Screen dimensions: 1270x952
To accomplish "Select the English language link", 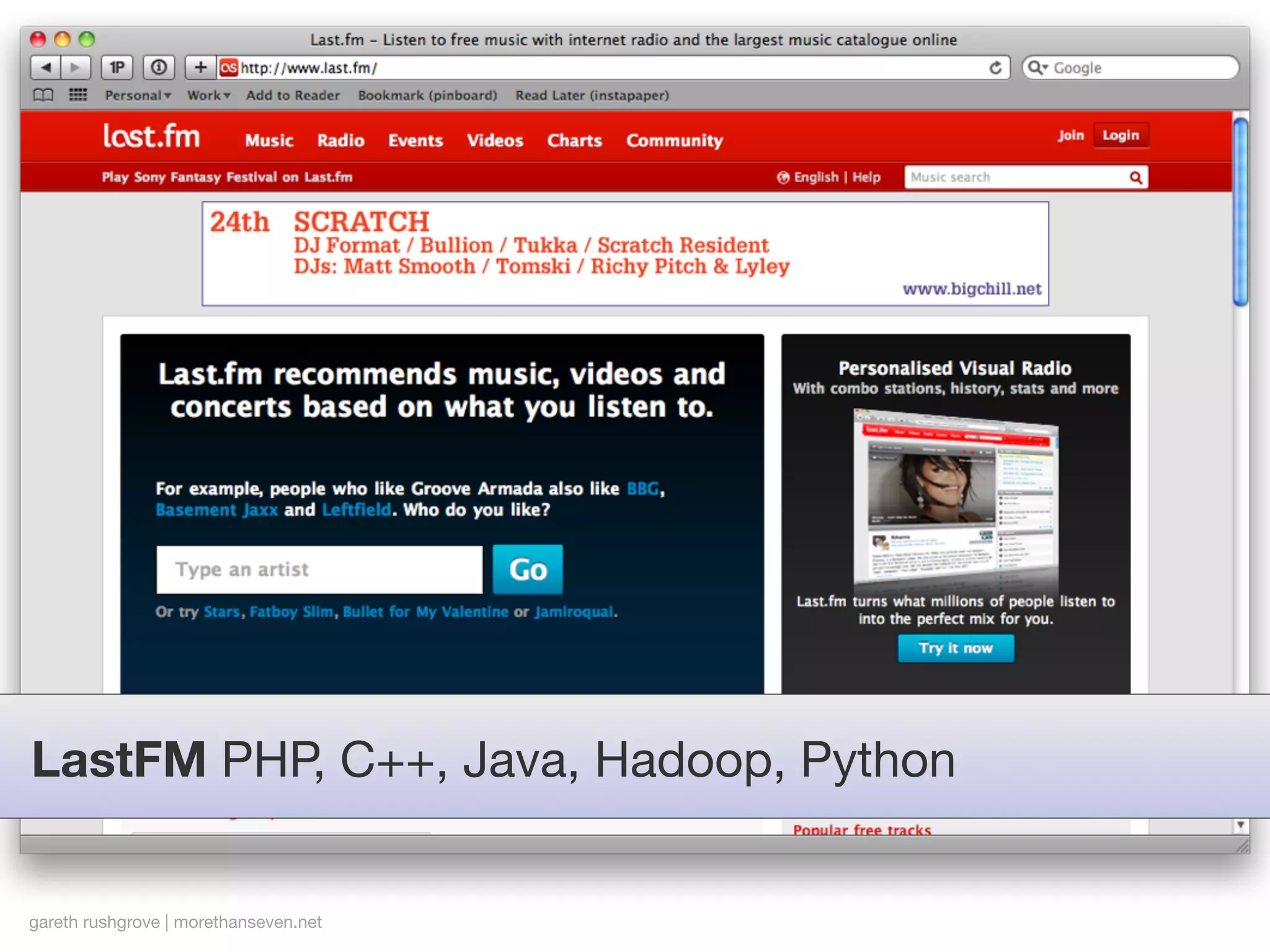I will (x=816, y=177).
